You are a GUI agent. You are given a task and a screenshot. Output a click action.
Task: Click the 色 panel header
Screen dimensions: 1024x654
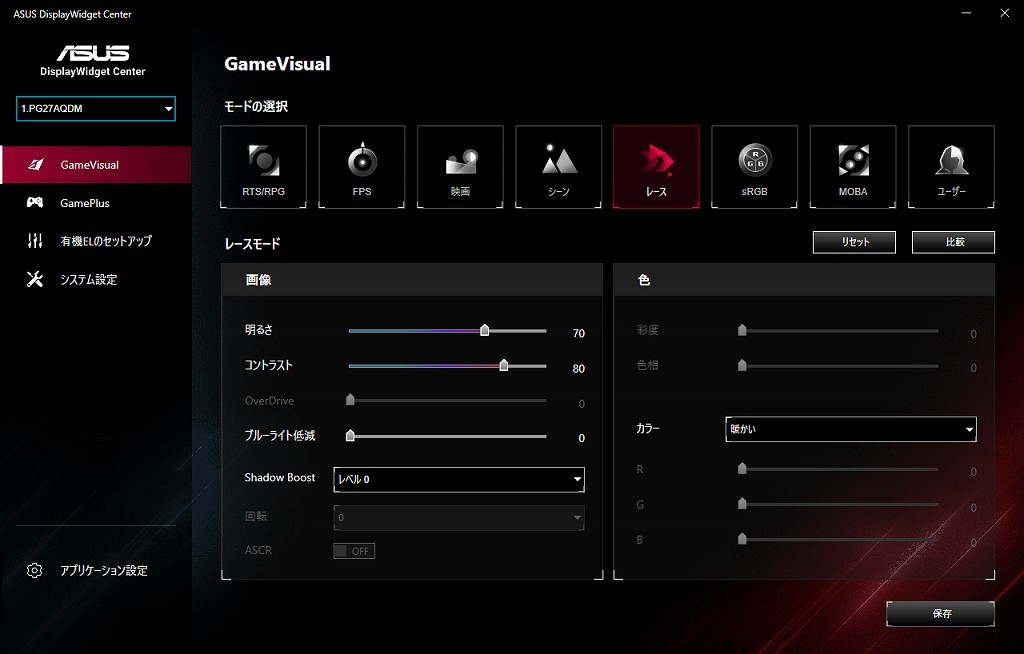pyautogui.click(x=804, y=280)
